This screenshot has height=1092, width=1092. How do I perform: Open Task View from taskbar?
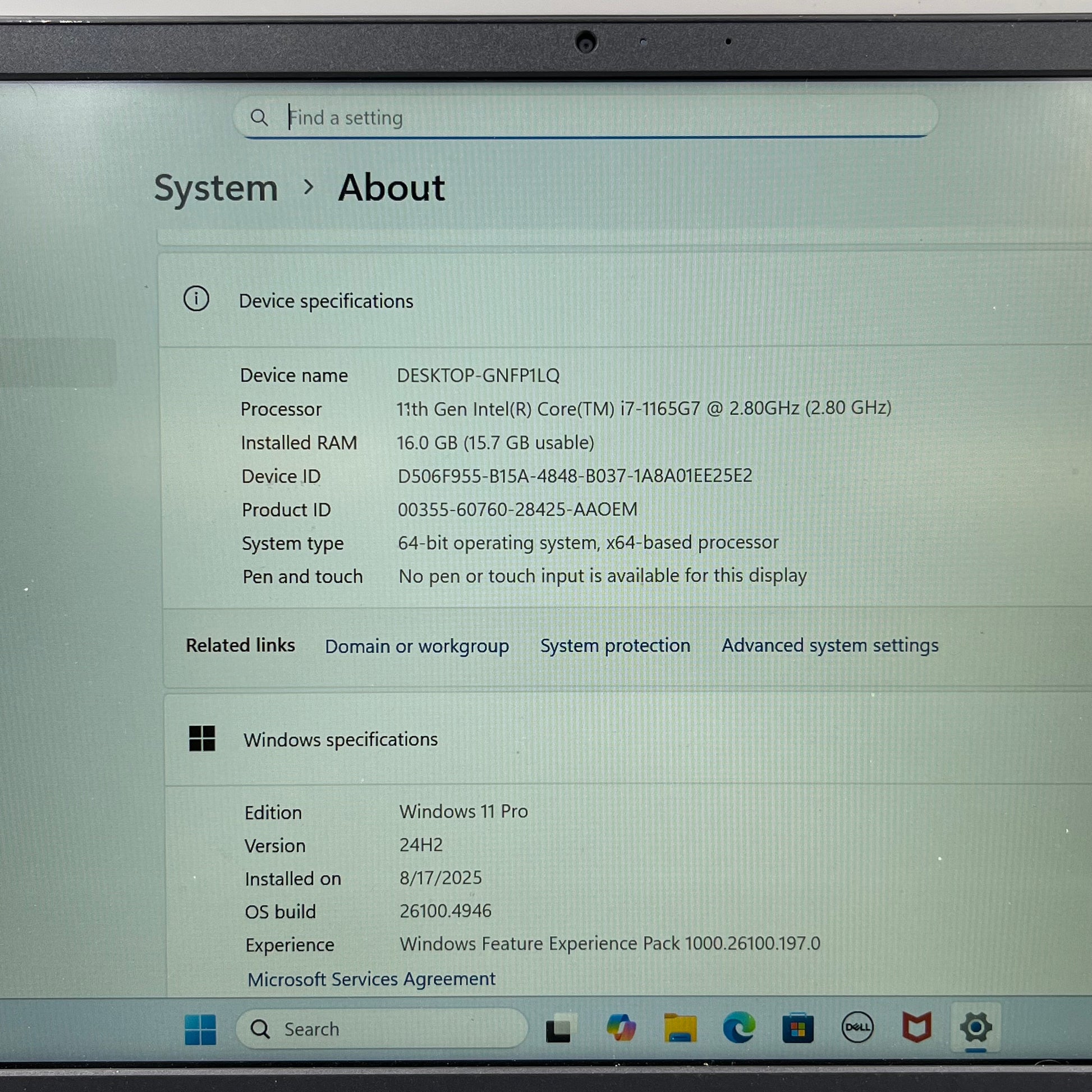[559, 1029]
